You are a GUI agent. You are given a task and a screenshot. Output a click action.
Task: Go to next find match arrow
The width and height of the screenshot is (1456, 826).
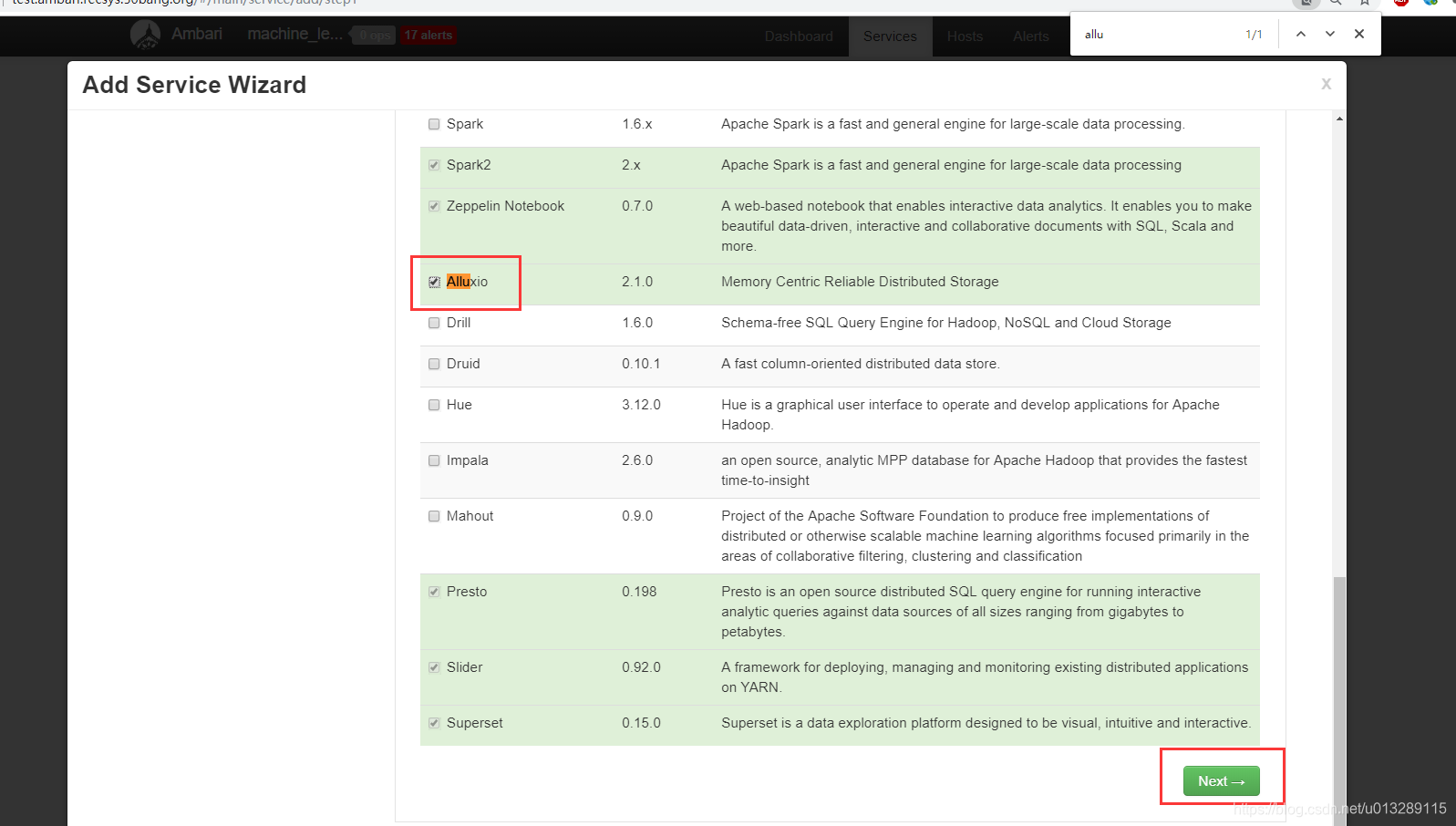coord(1330,34)
